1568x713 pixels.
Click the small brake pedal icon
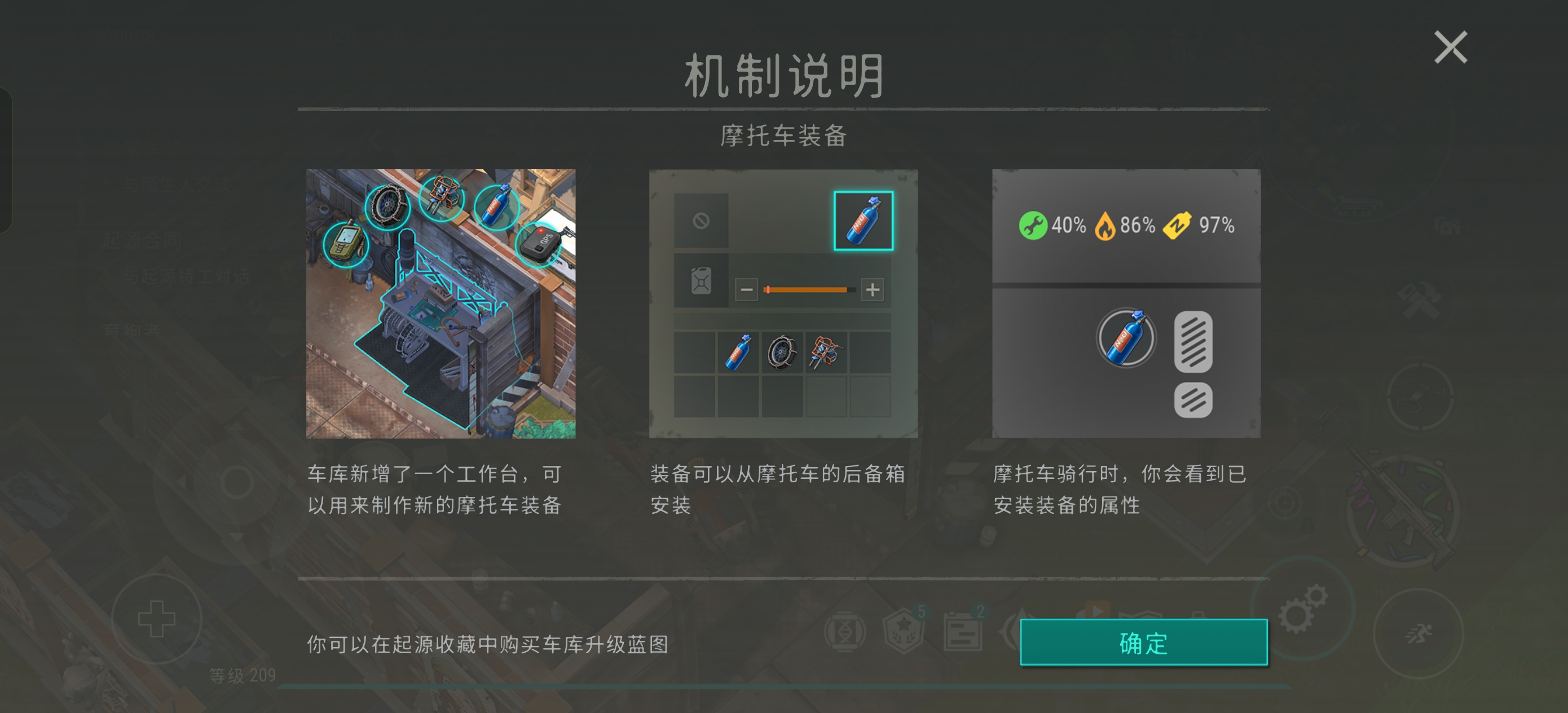tap(1193, 400)
